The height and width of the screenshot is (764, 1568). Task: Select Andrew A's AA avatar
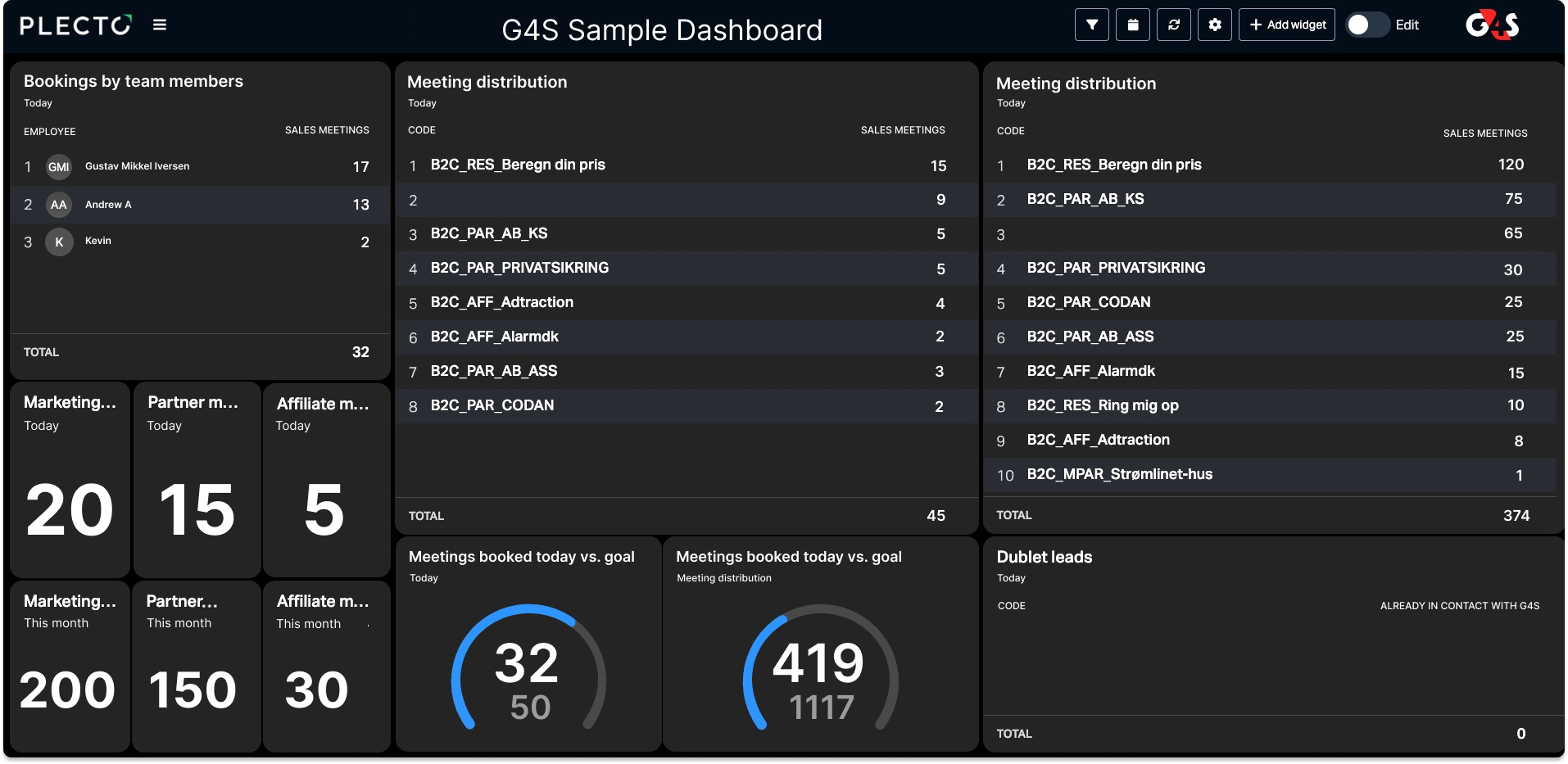[59, 205]
